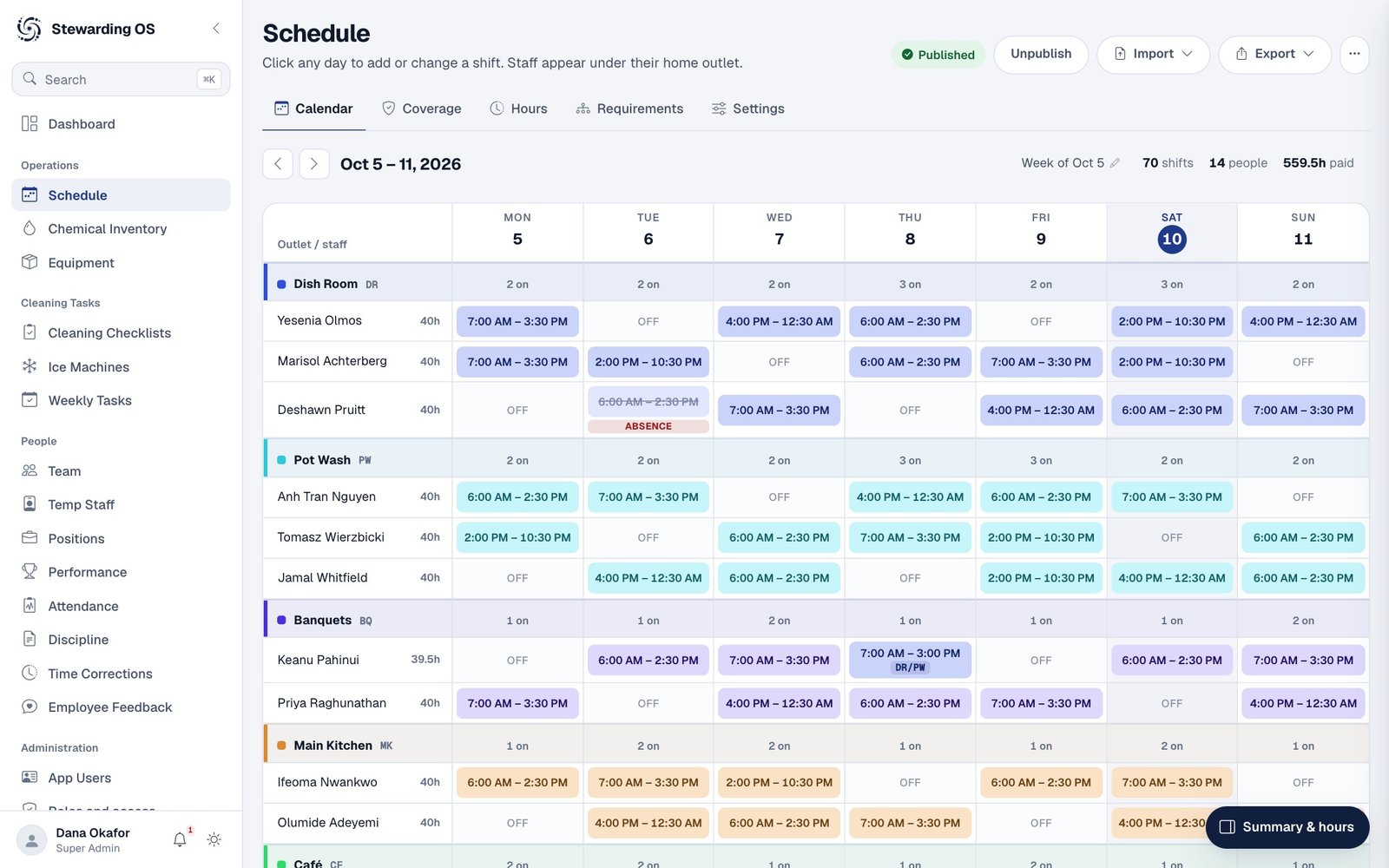The width and height of the screenshot is (1389, 868).
Task: Open Jamal Whitfield Tuesday 4:00 PM shift
Action: [648, 578]
